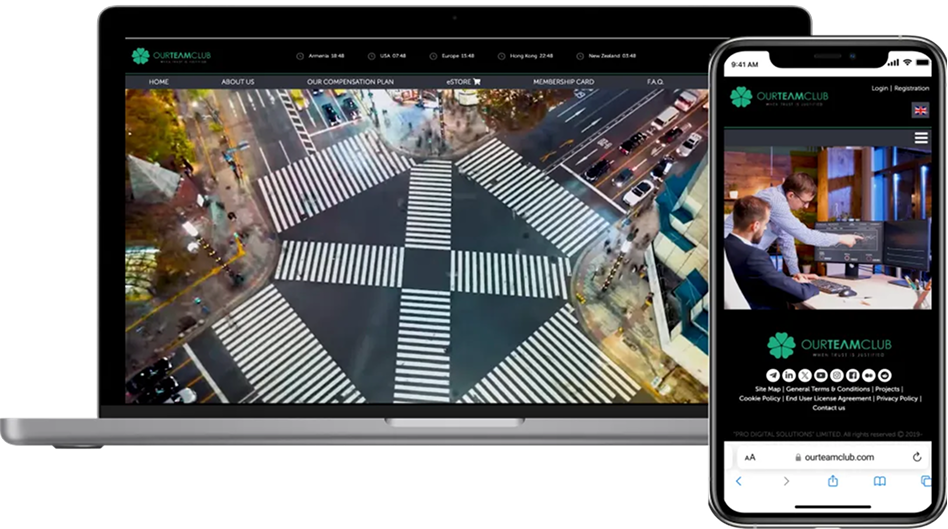The image size is (948, 529).
Task: Reload the page in Safari address bar
Action: 916,457
